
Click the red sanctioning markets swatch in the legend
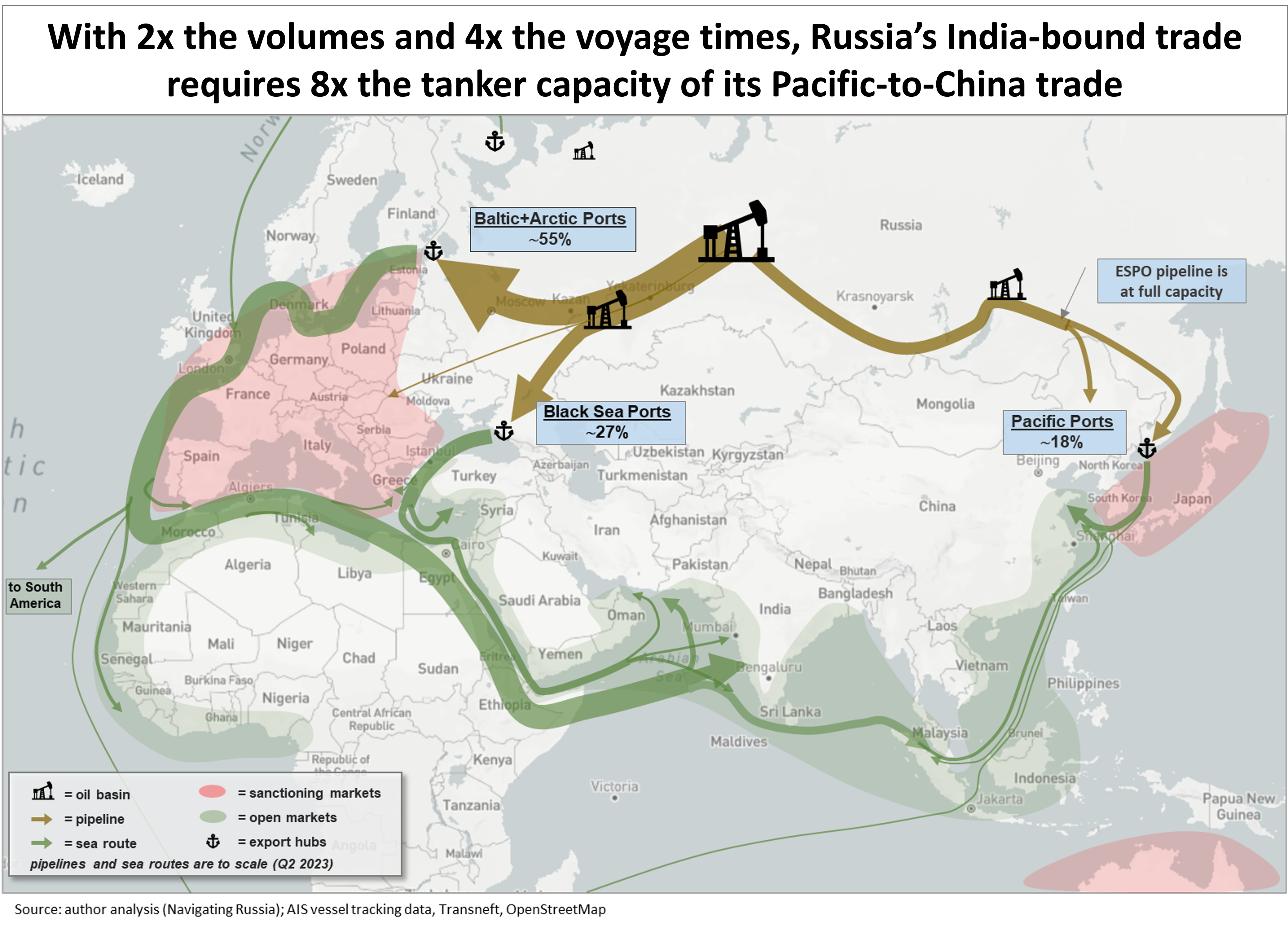click(212, 792)
